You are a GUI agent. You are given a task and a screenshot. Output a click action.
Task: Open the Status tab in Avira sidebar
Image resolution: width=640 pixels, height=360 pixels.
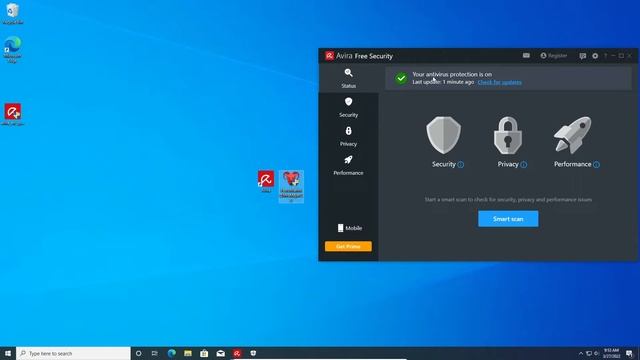point(348,78)
